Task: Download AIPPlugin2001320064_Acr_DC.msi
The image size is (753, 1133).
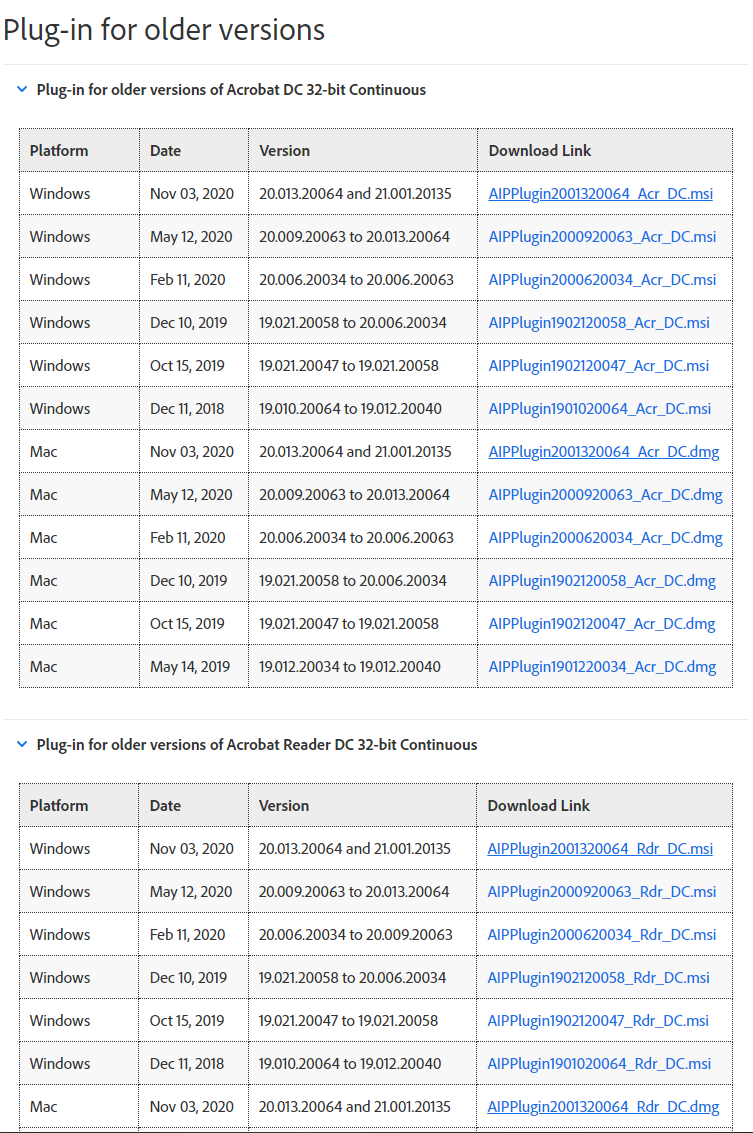Action: tap(600, 194)
